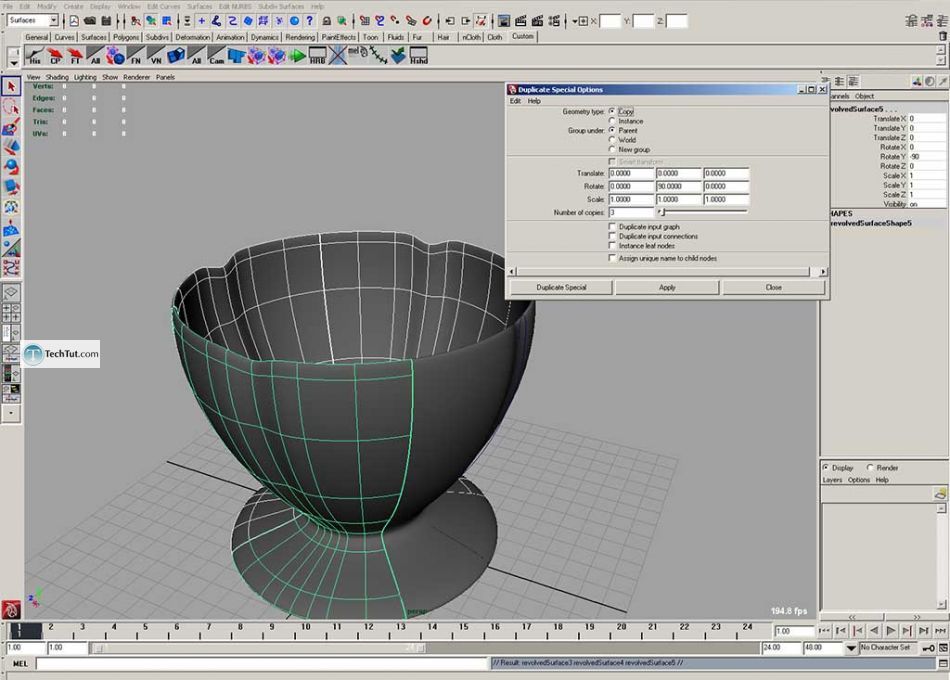Click play forward playback button

tap(890, 631)
